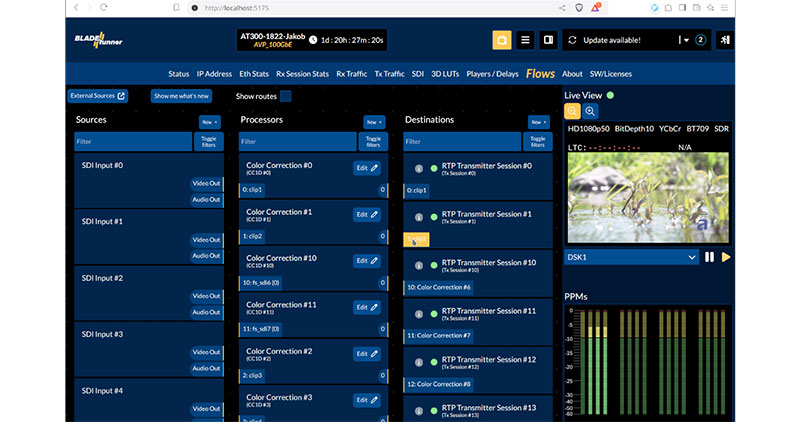Click the logout icon in top right
This screenshot has width=800, height=422.
click(x=724, y=41)
